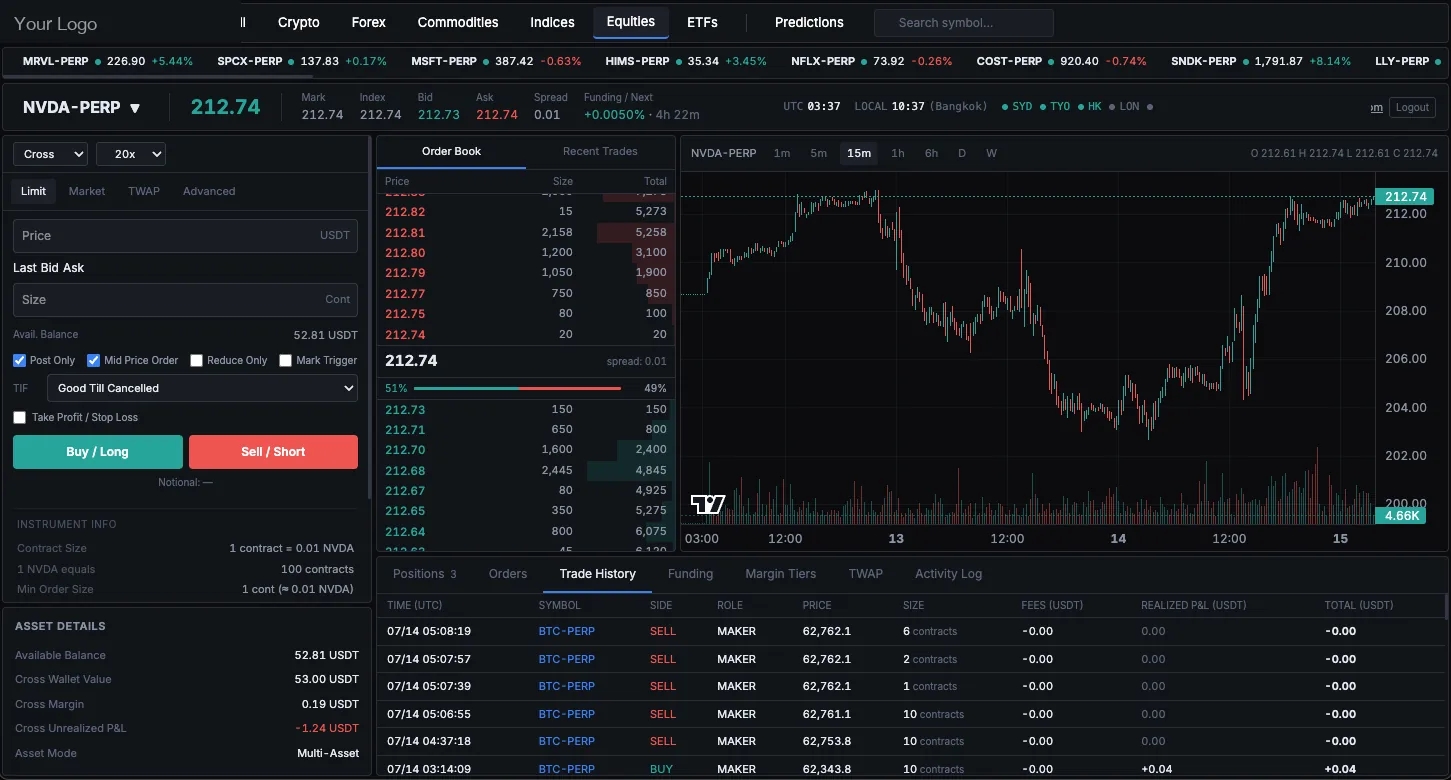The width and height of the screenshot is (1451, 780).
Task: Click the Price input field
Action: pos(185,236)
